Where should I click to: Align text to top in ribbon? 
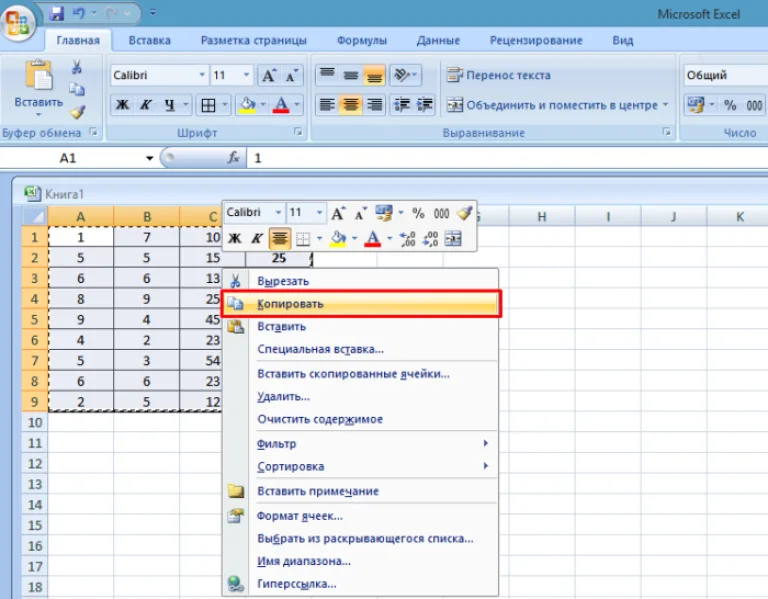coord(327,75)
